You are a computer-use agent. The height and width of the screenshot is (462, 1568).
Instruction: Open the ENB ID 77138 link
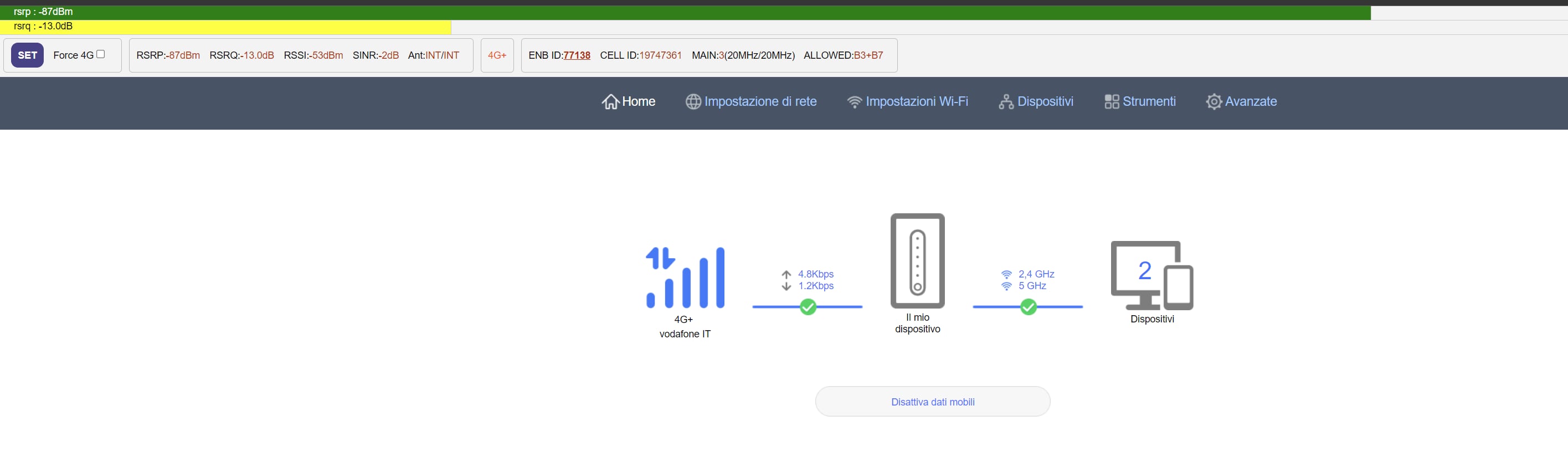pyautogui.click(x=577, y=55)
